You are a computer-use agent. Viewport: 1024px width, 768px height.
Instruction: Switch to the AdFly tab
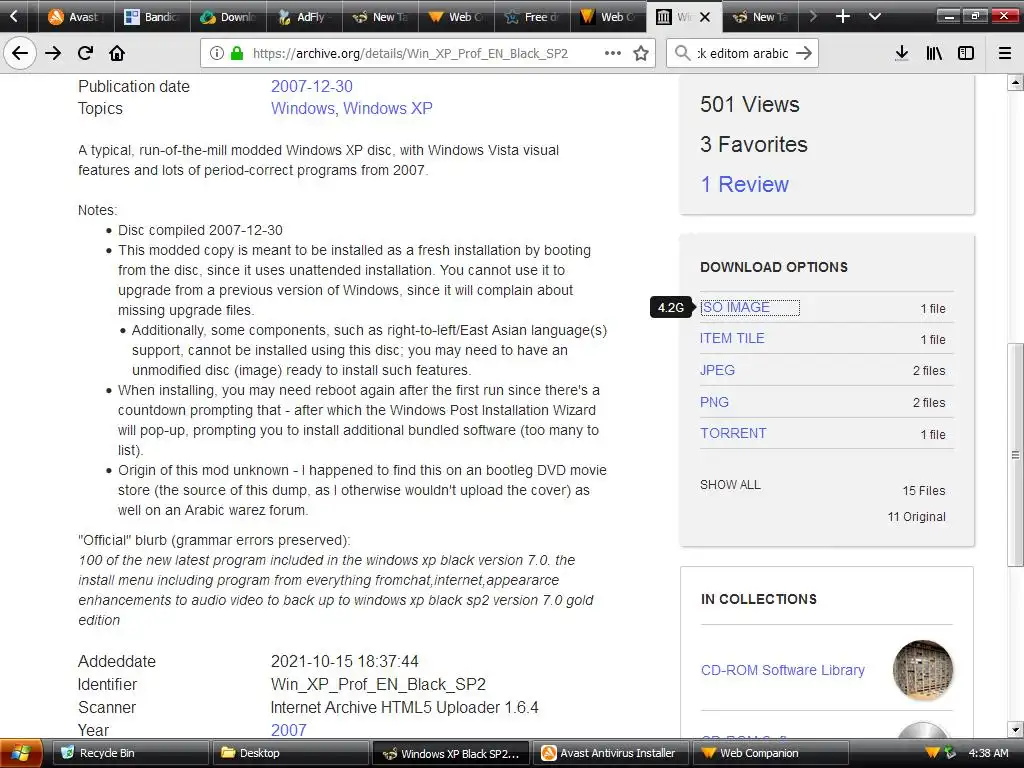tap(304, 17)
